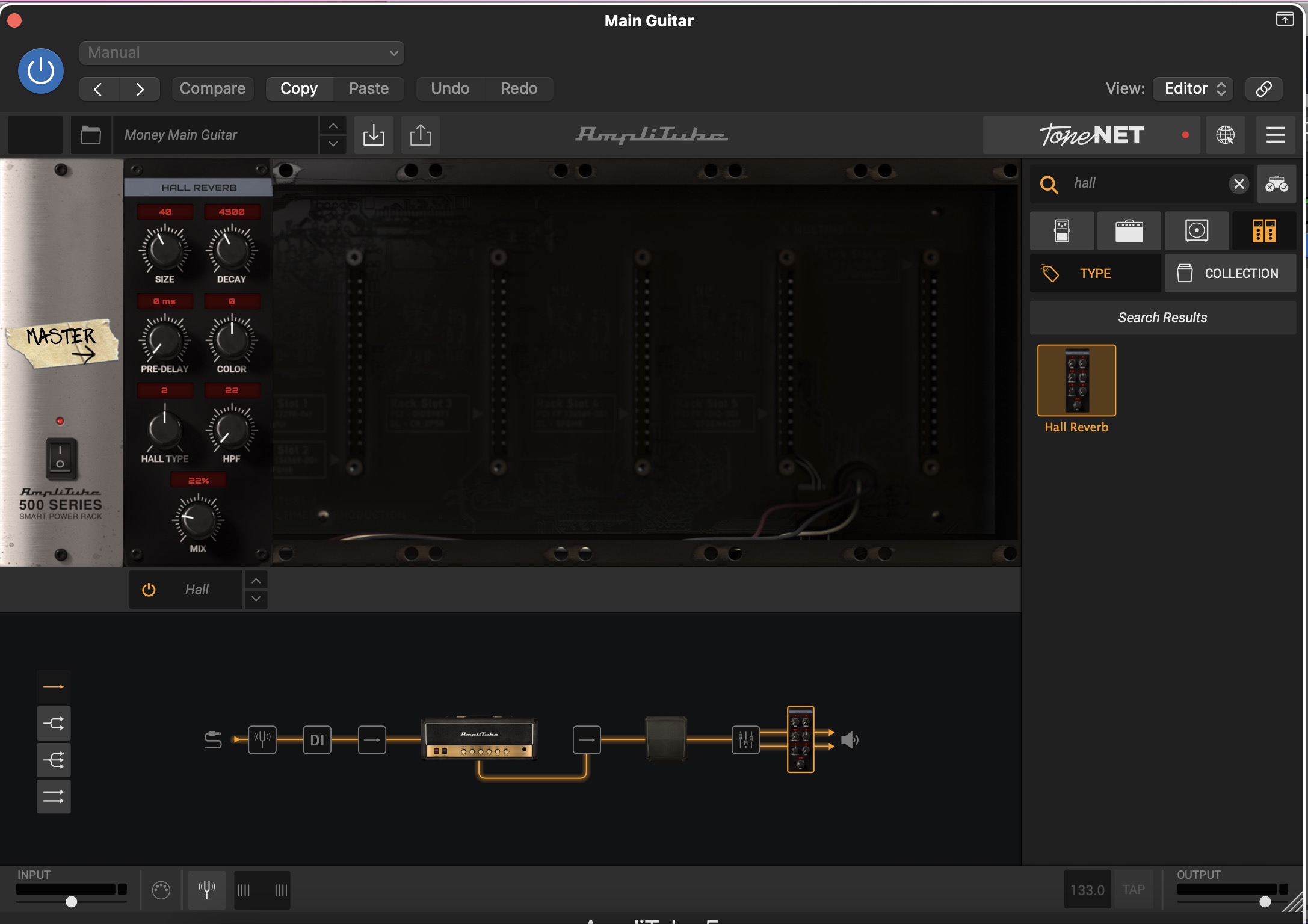Step to previous preset with up chevron
The height and width of the screenshot is (924, 1308).
(333, 126)
